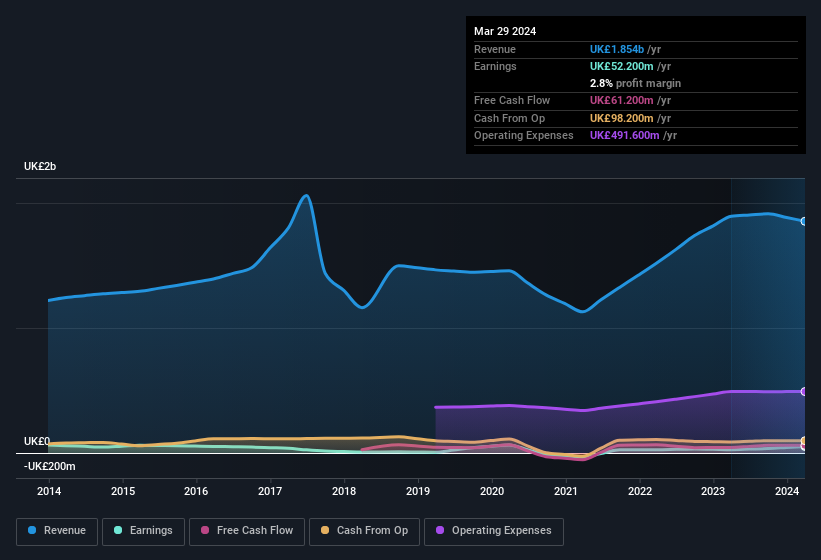Toggle Operating Expenses legend button
Viewport: 821px width, 560px height.
click(494, 531)
